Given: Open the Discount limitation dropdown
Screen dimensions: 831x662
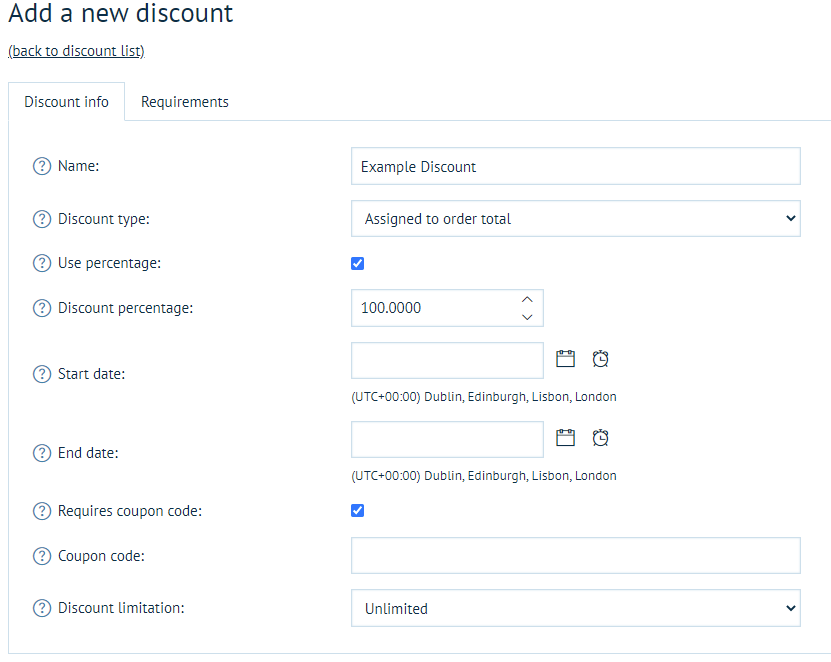Looking at the screenshot, I should click(575, 608).
